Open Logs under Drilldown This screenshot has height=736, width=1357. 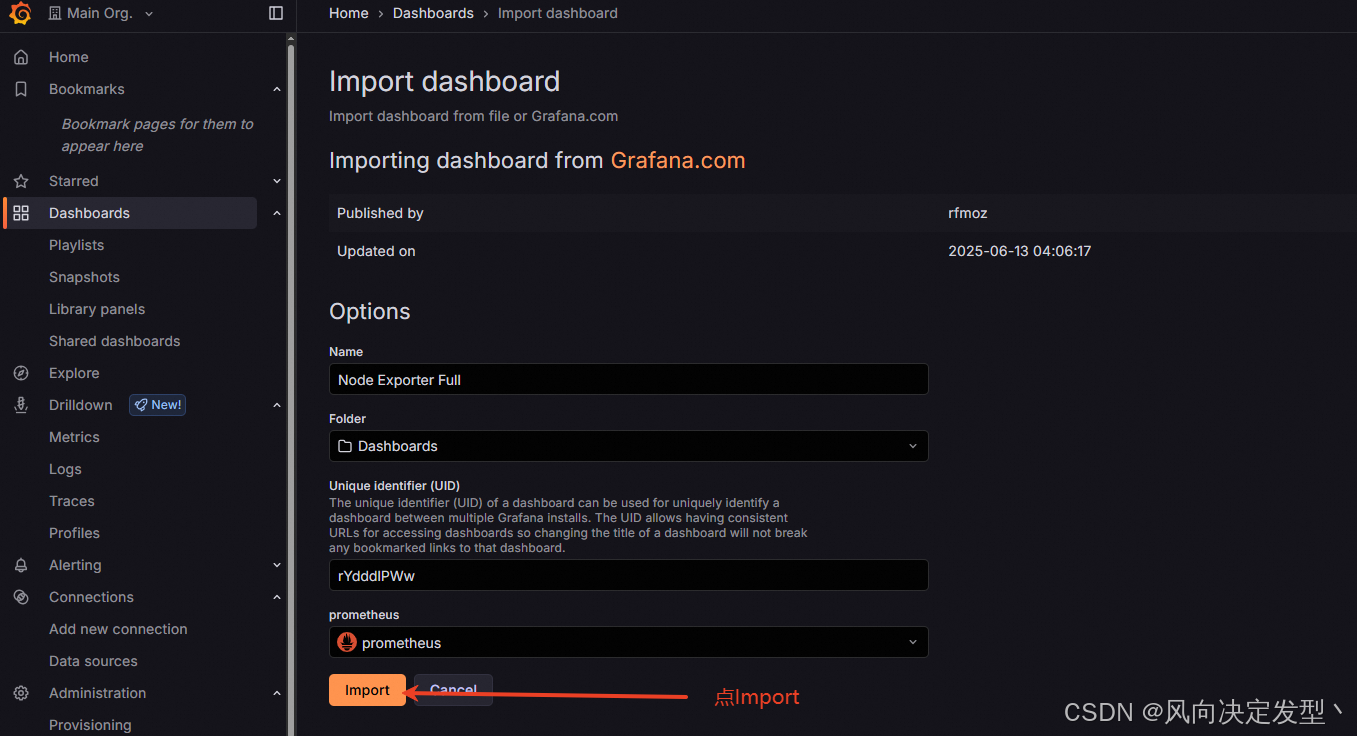point(65,469)
